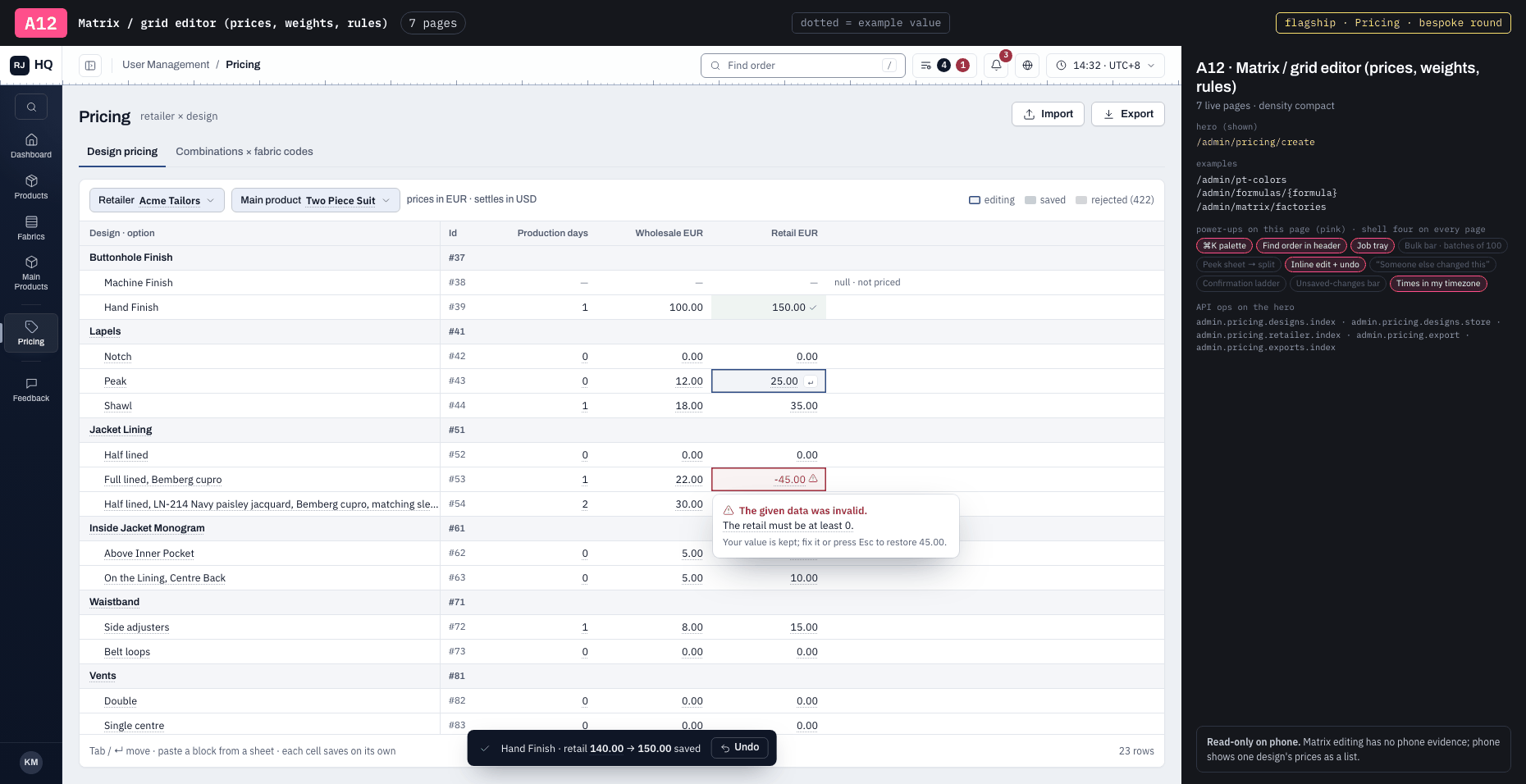Click Notch option name

pos(117,357)
